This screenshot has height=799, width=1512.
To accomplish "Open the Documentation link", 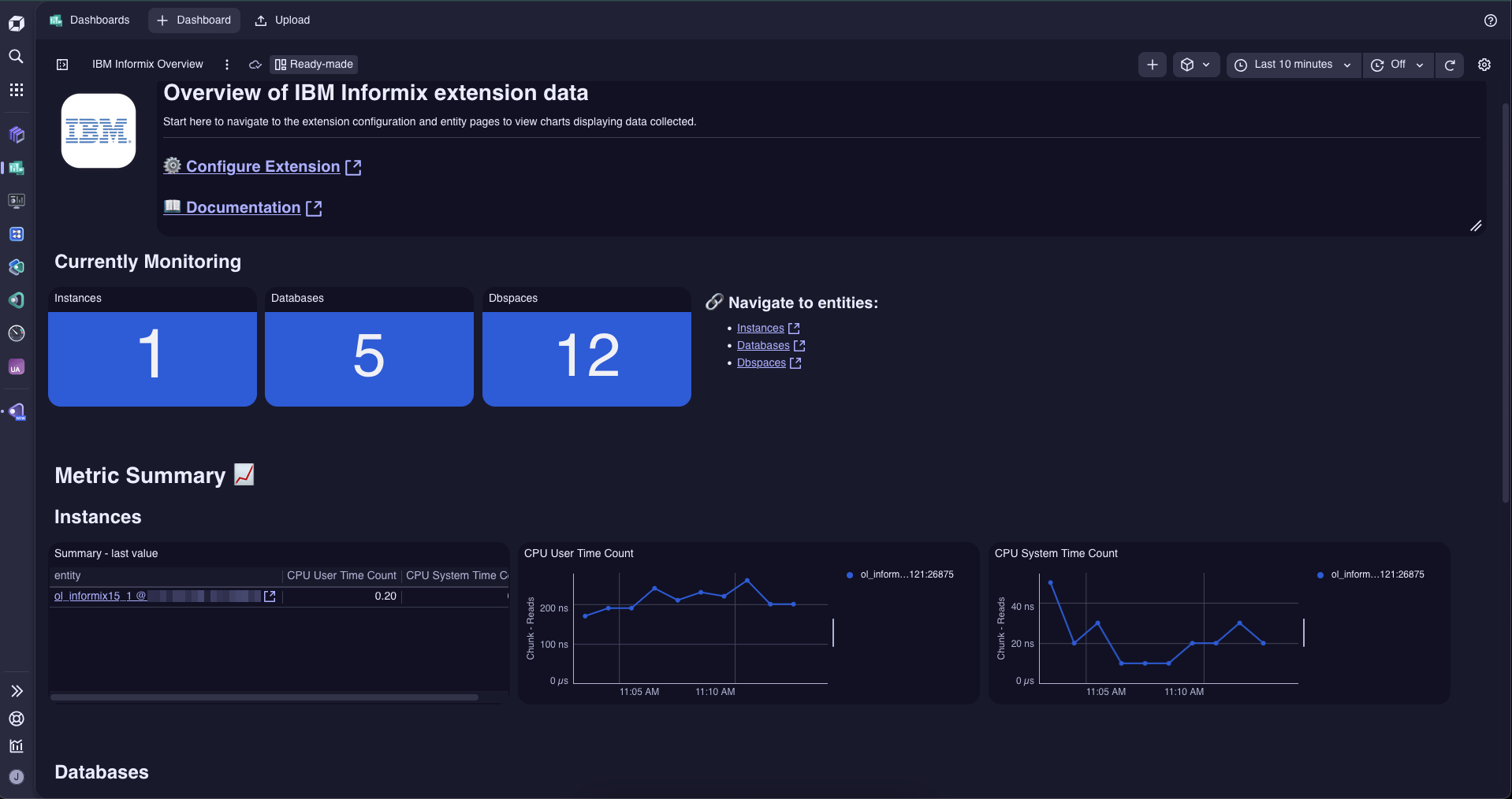I will 243,207.
